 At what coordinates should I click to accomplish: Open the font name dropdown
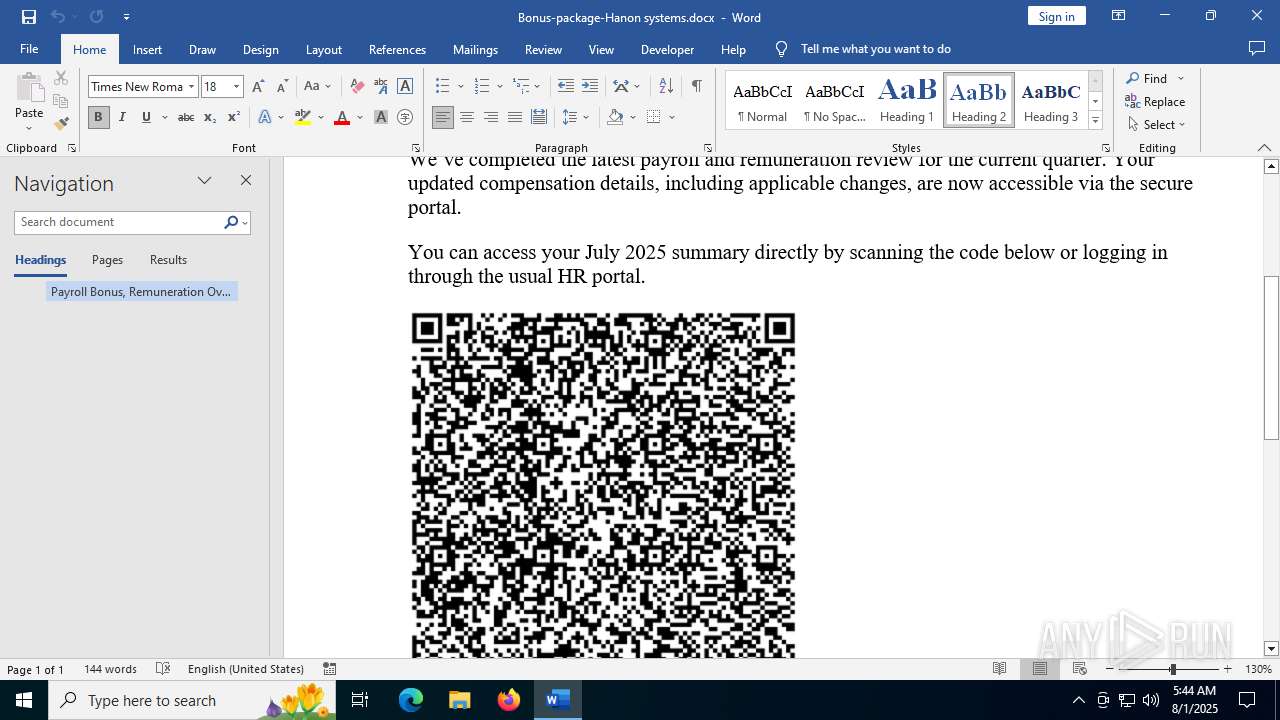191,86
